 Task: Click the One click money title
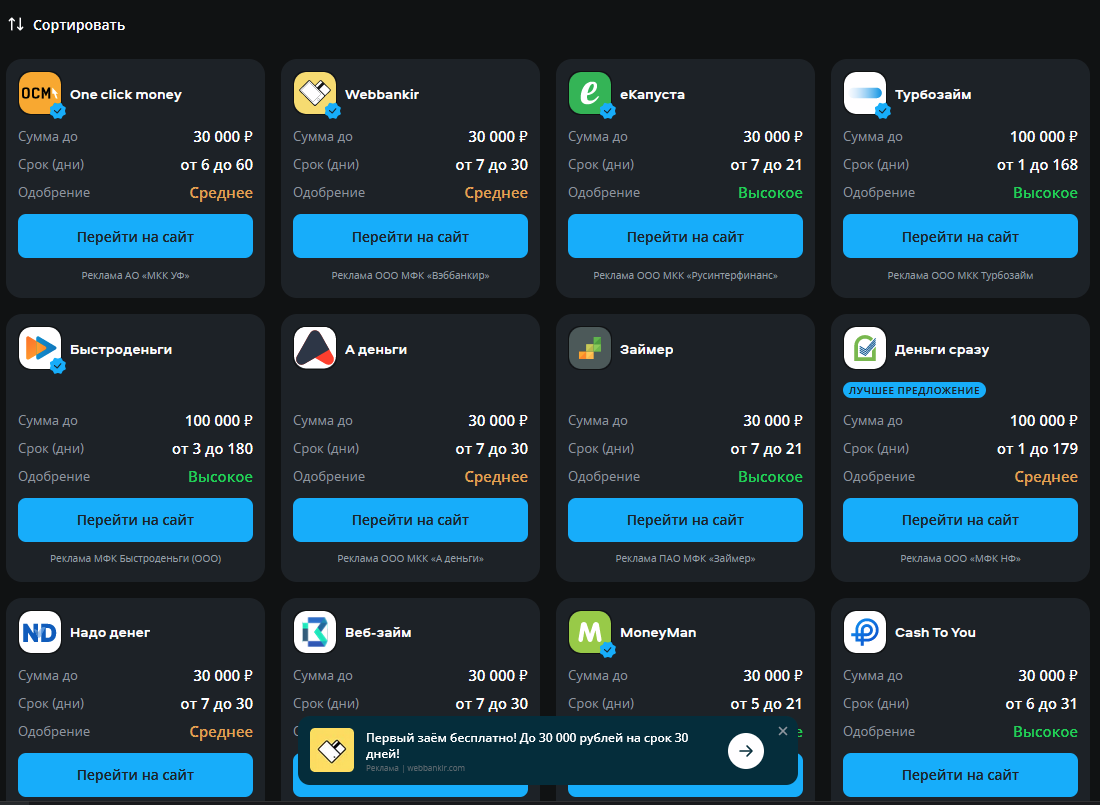126,94
